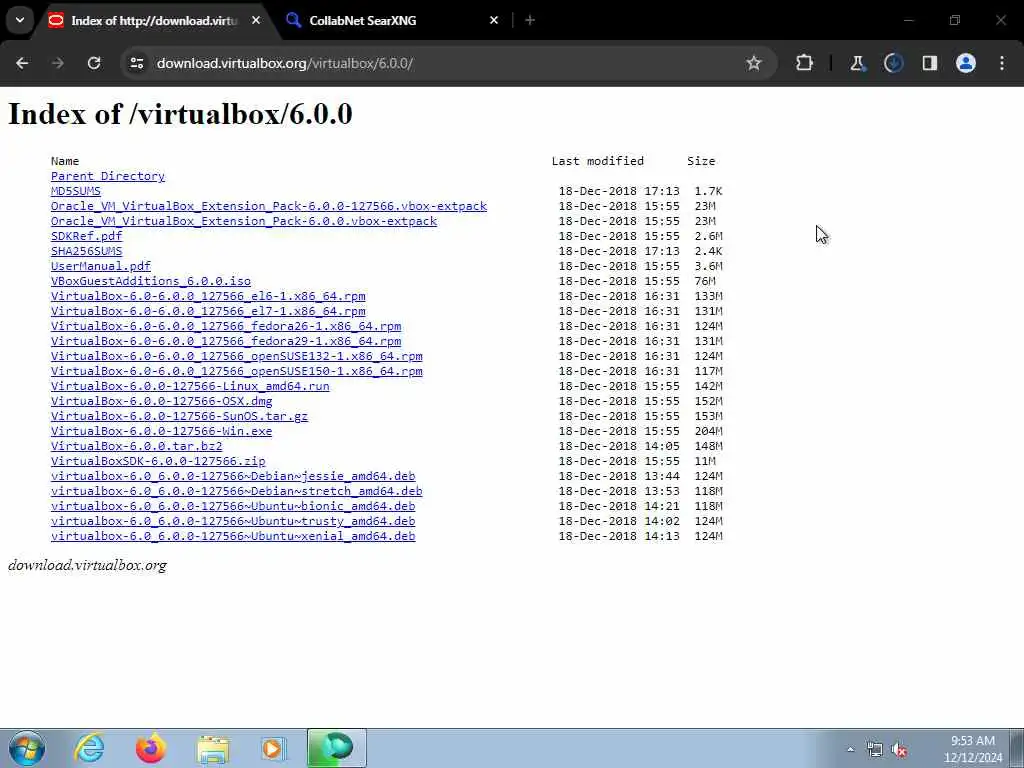The height and width of the screenshot is (768, 1024).
Task: Download VBoxGuestAdditions_6.0.0.iso
Action: click(151, 281)
